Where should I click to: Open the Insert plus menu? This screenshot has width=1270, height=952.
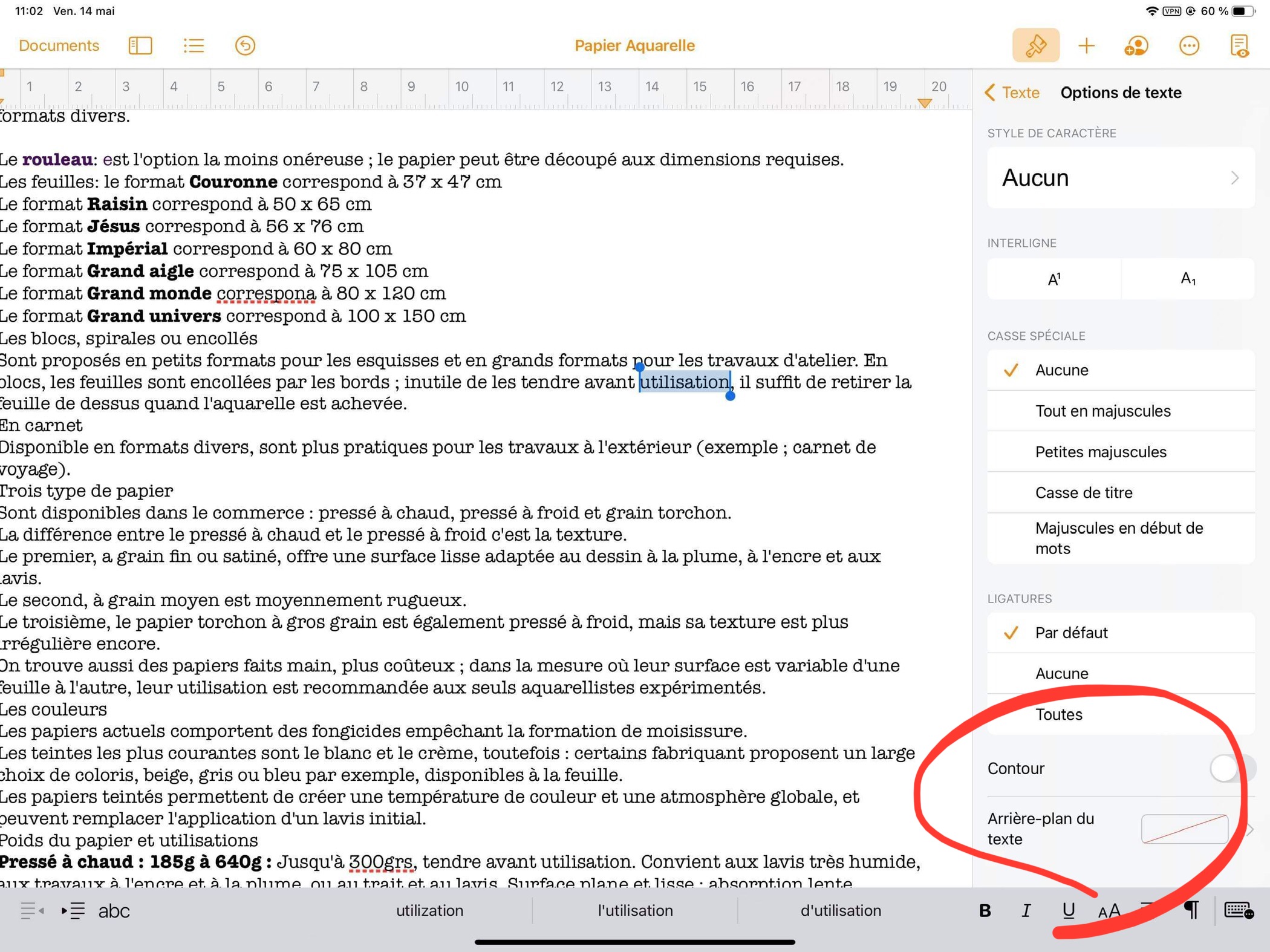(1086, 45)
